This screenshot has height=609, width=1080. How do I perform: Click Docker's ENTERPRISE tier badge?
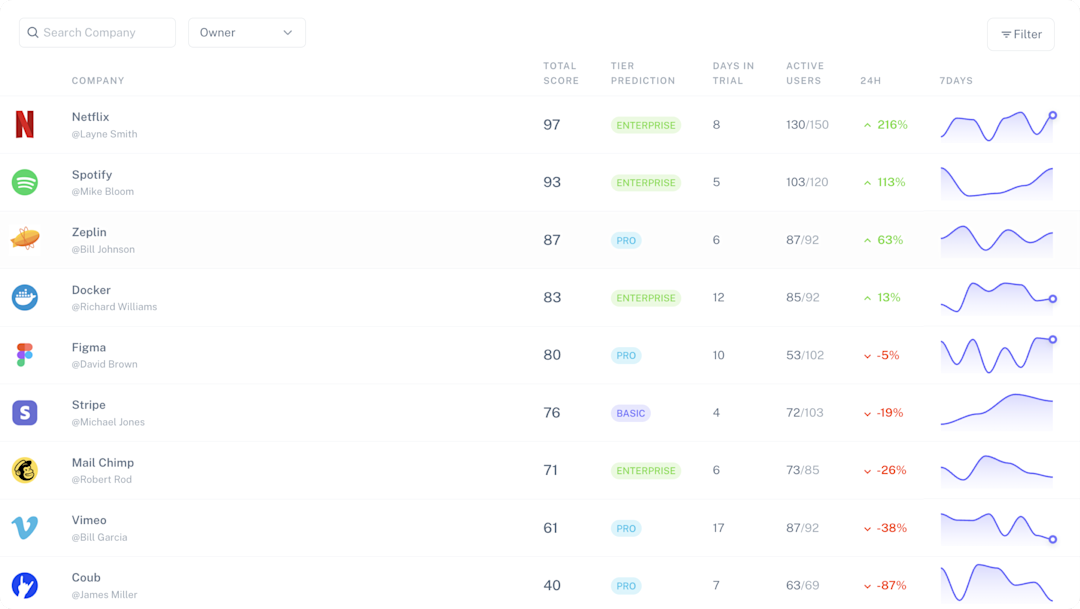coord(645,298)
